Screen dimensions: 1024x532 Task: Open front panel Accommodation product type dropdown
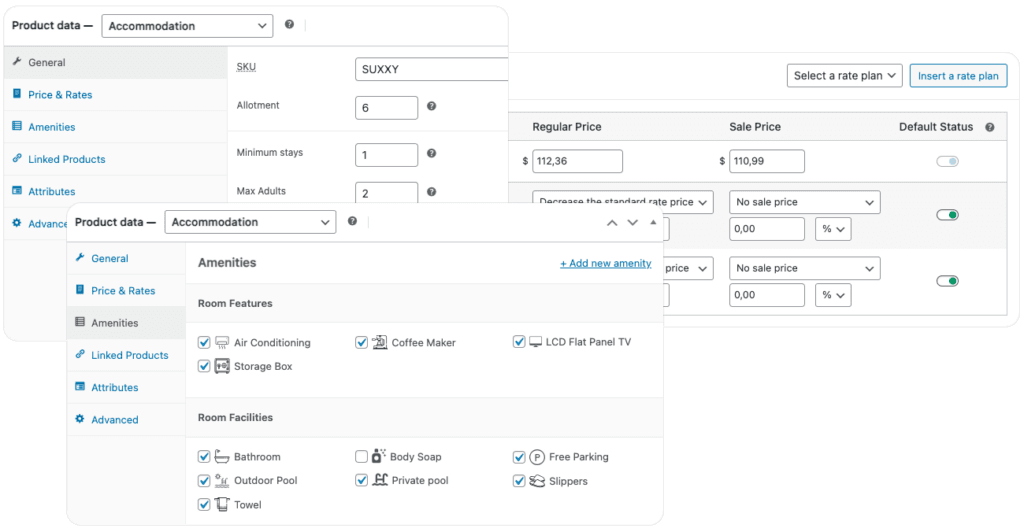coord(250,222)
